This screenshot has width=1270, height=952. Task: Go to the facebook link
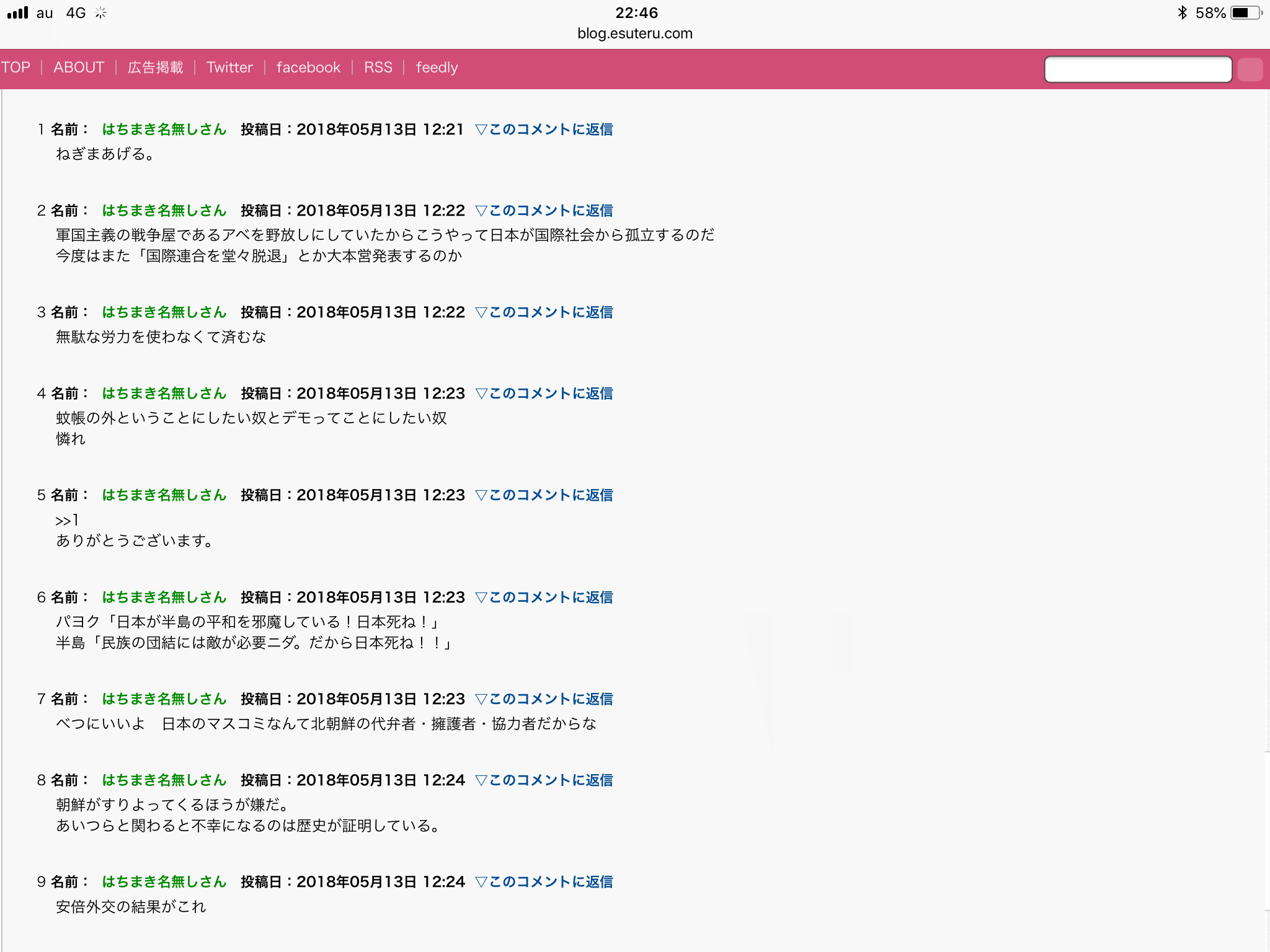[x=308, y=68]
